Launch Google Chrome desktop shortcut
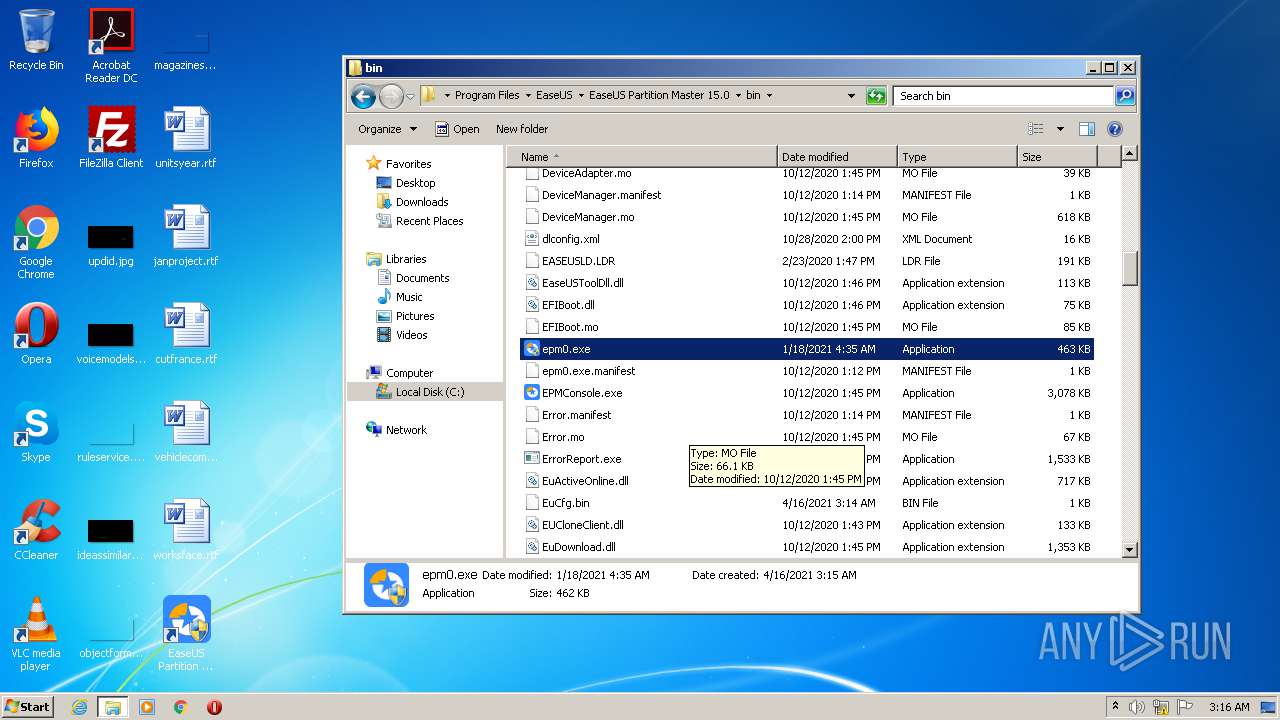Screen dimensions: 1280x720 [x=36, y=242]
